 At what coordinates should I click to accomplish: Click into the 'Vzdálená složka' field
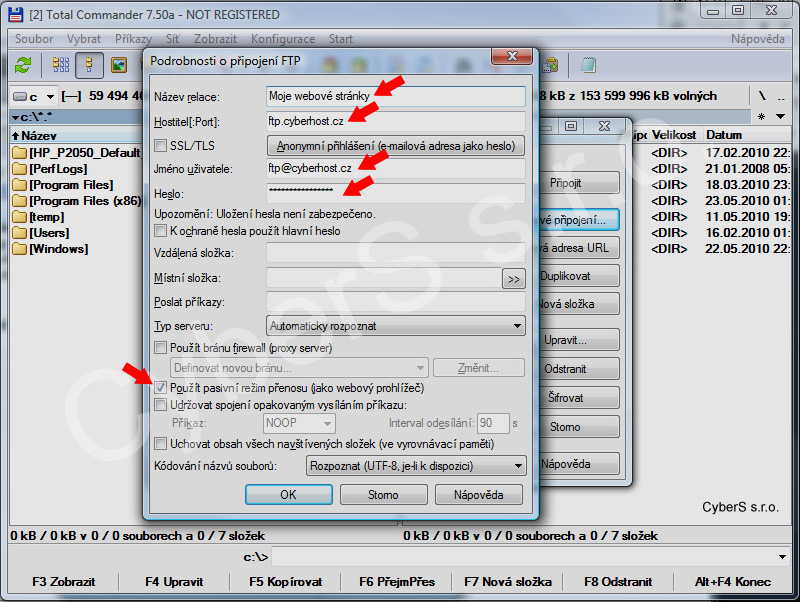[396, 253]
